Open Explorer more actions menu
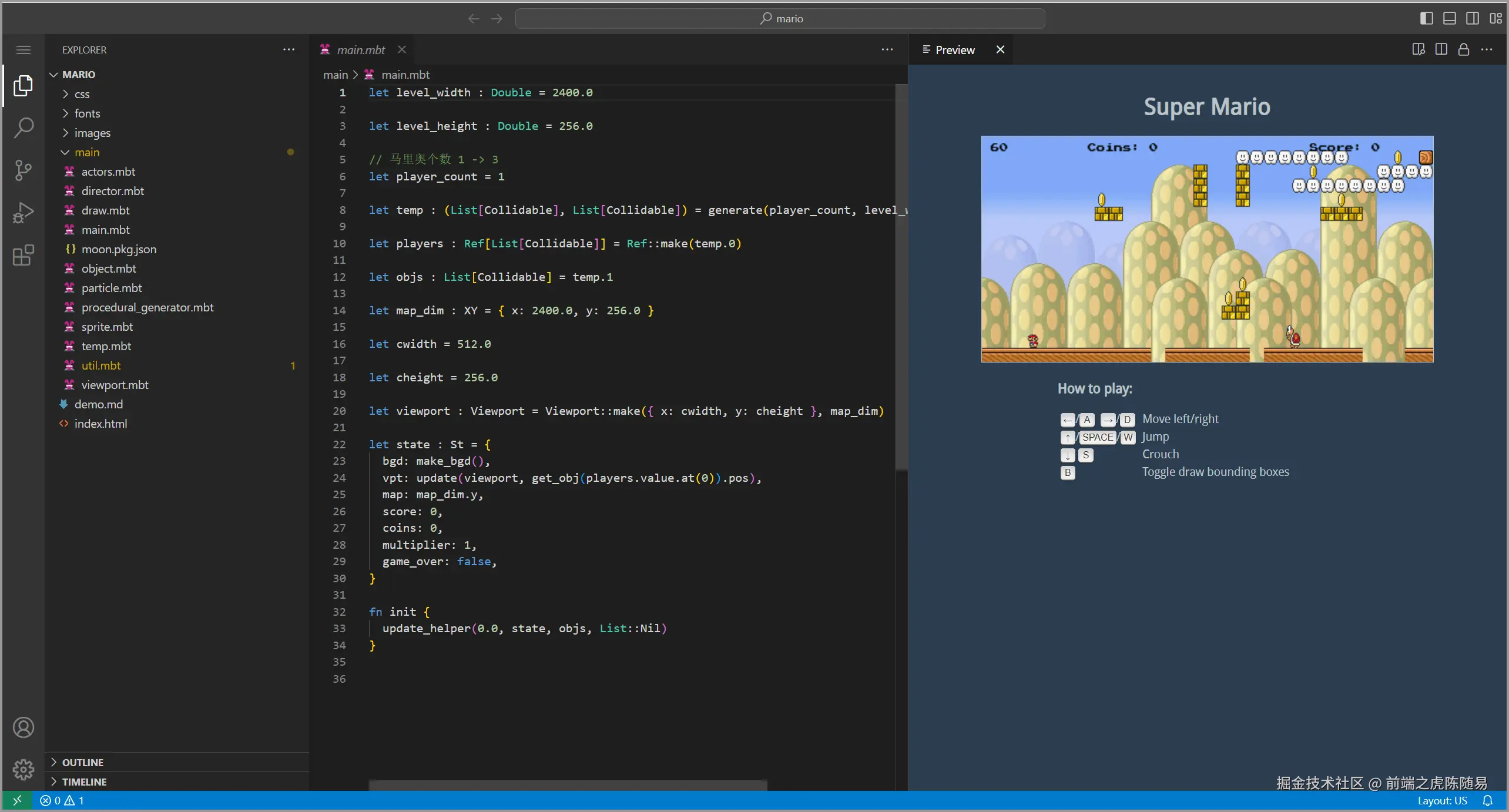 click(x=289, y=50)
